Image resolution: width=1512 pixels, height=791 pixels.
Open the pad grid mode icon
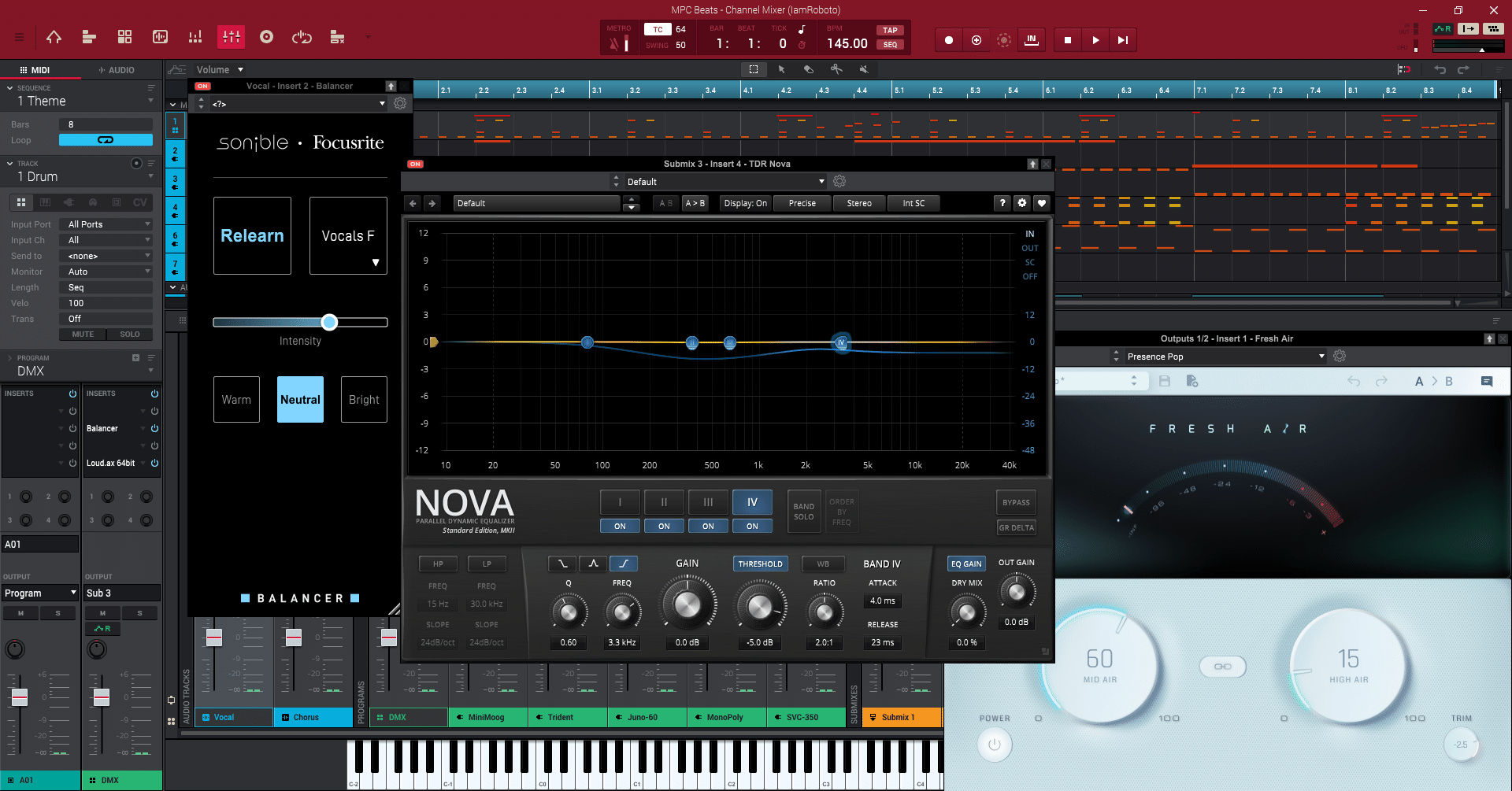tap(124, 37)
